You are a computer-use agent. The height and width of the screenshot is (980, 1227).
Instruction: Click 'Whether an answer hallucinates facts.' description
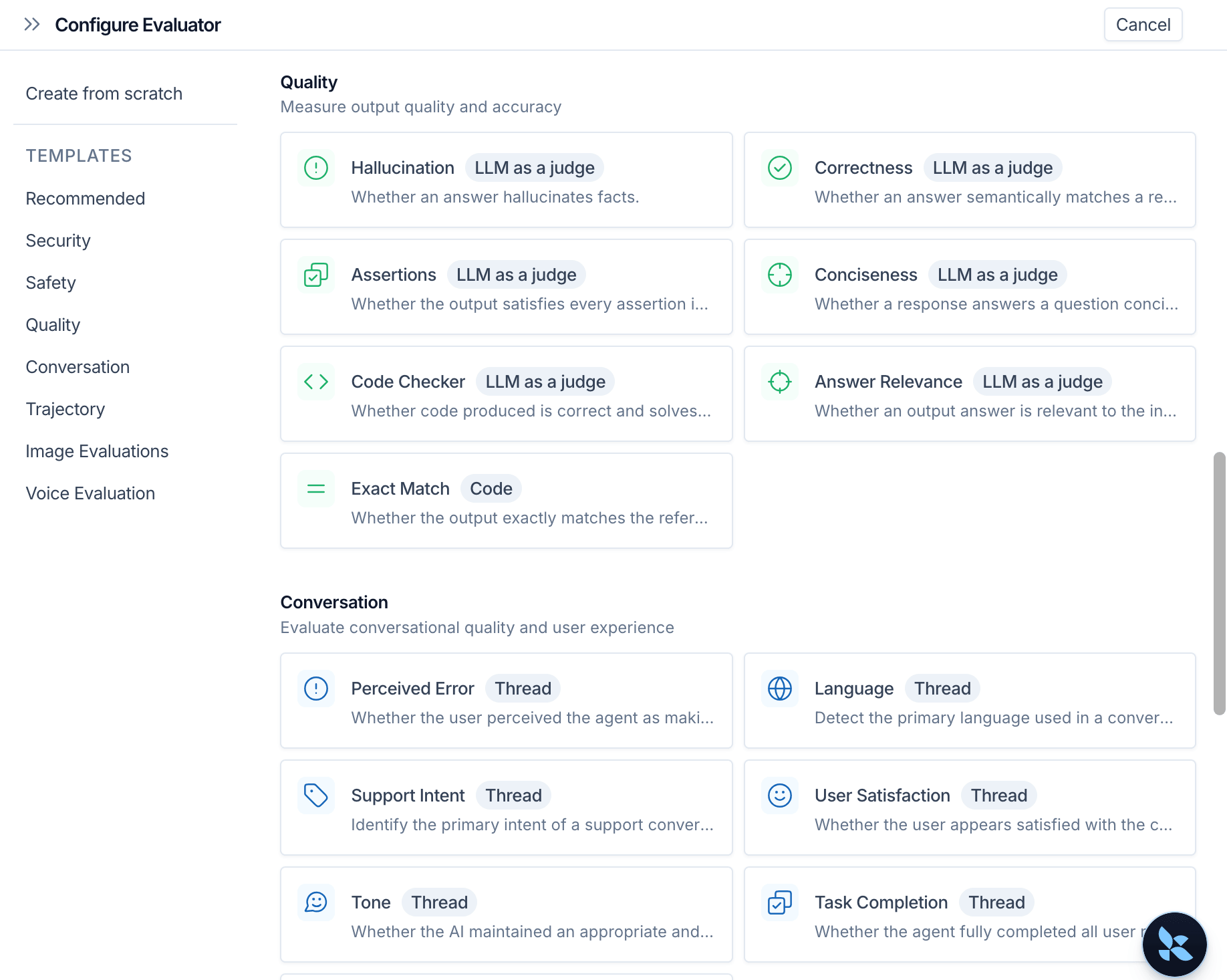click(495, 197)
